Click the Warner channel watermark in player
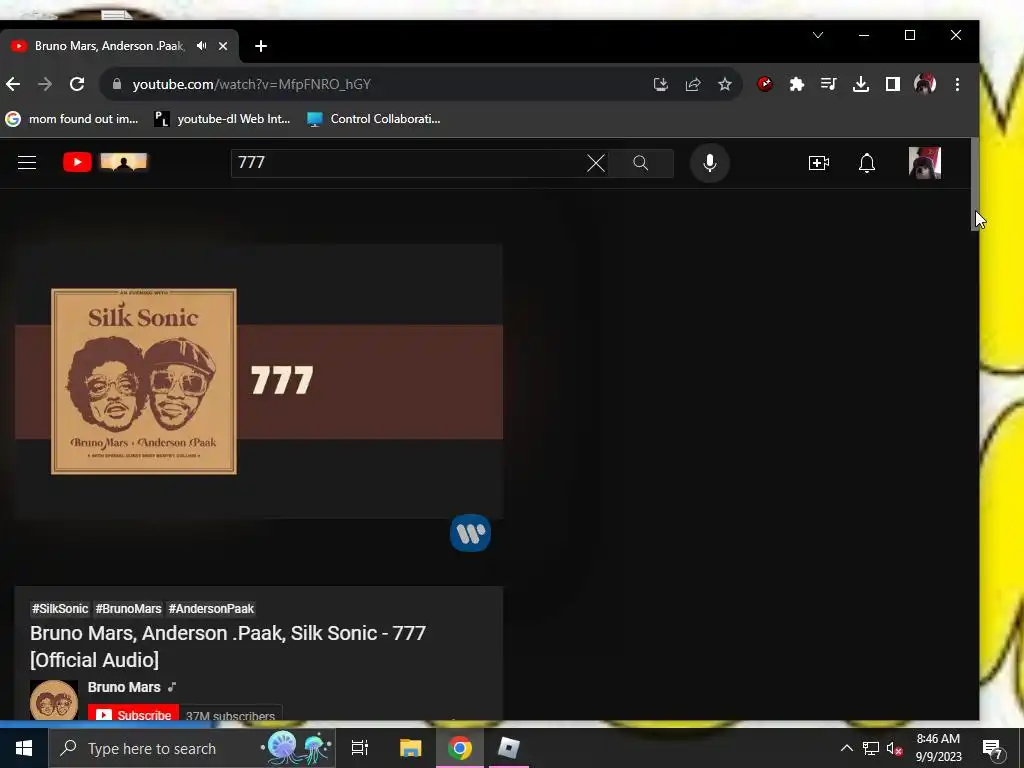The image size is (1024, 768). click(470, 533)
